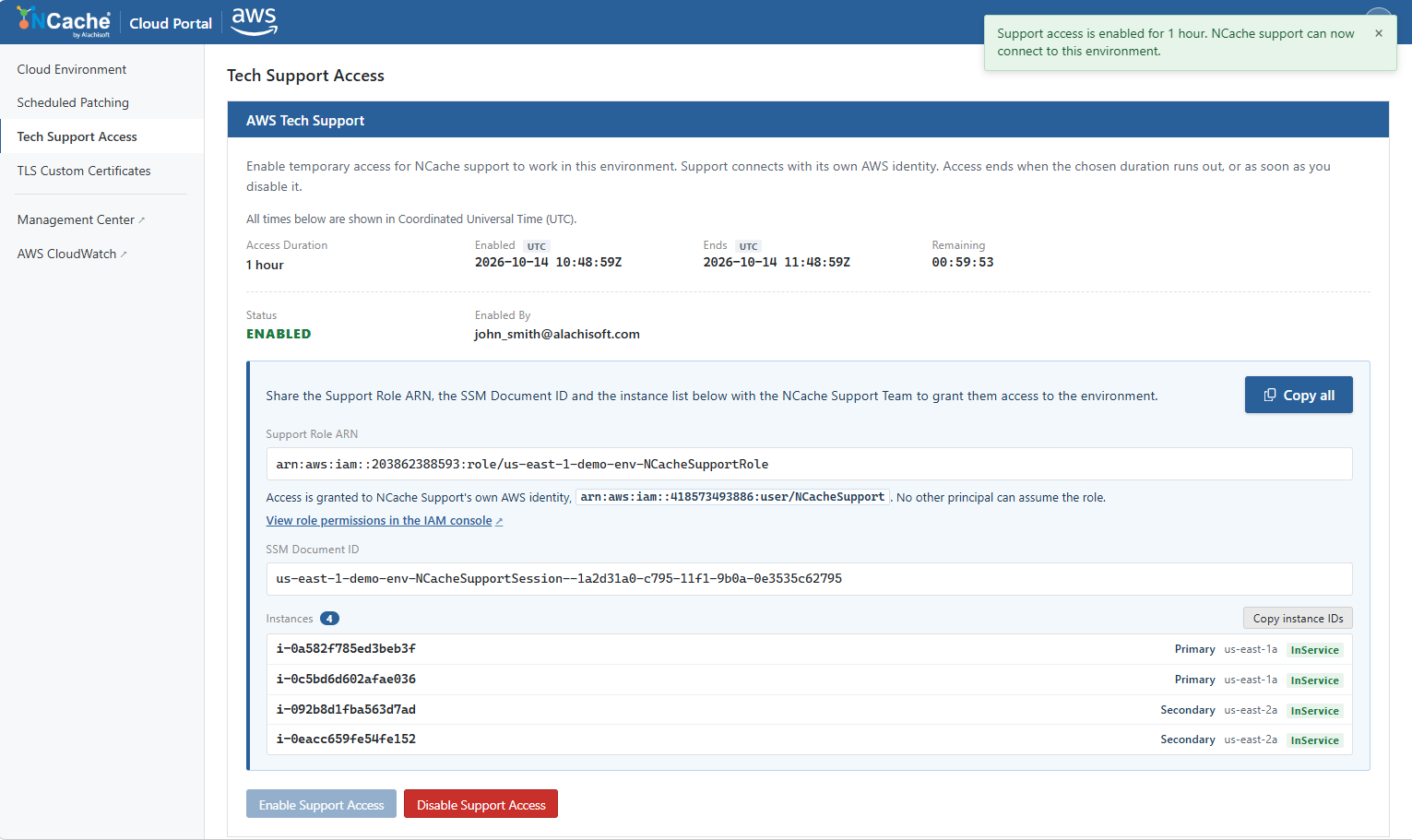Click InService badge for i-0eacc659fe54fe152

tap(1314, 740)
